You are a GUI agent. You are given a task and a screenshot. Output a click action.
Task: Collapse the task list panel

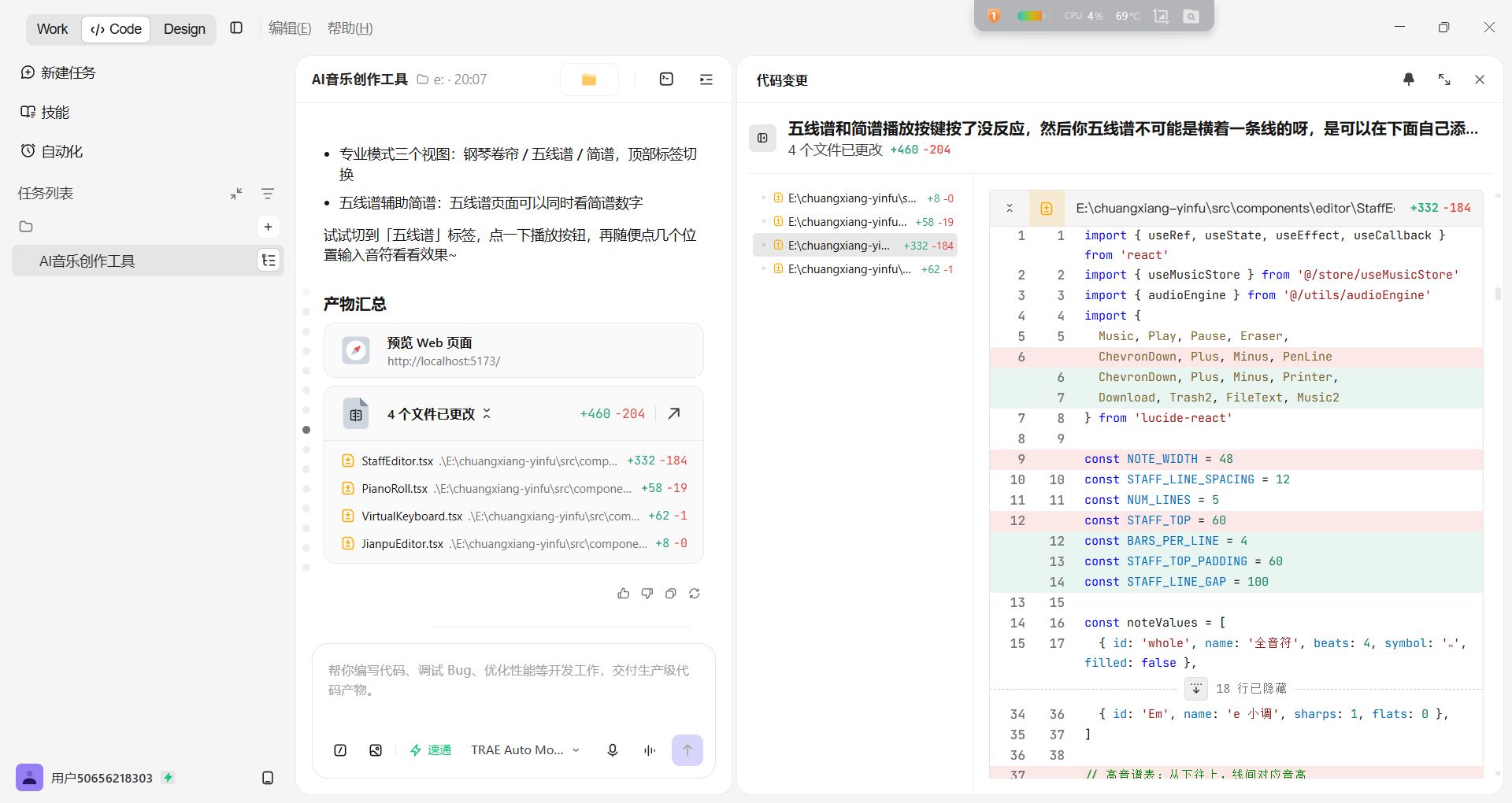[x=236, y=194]
